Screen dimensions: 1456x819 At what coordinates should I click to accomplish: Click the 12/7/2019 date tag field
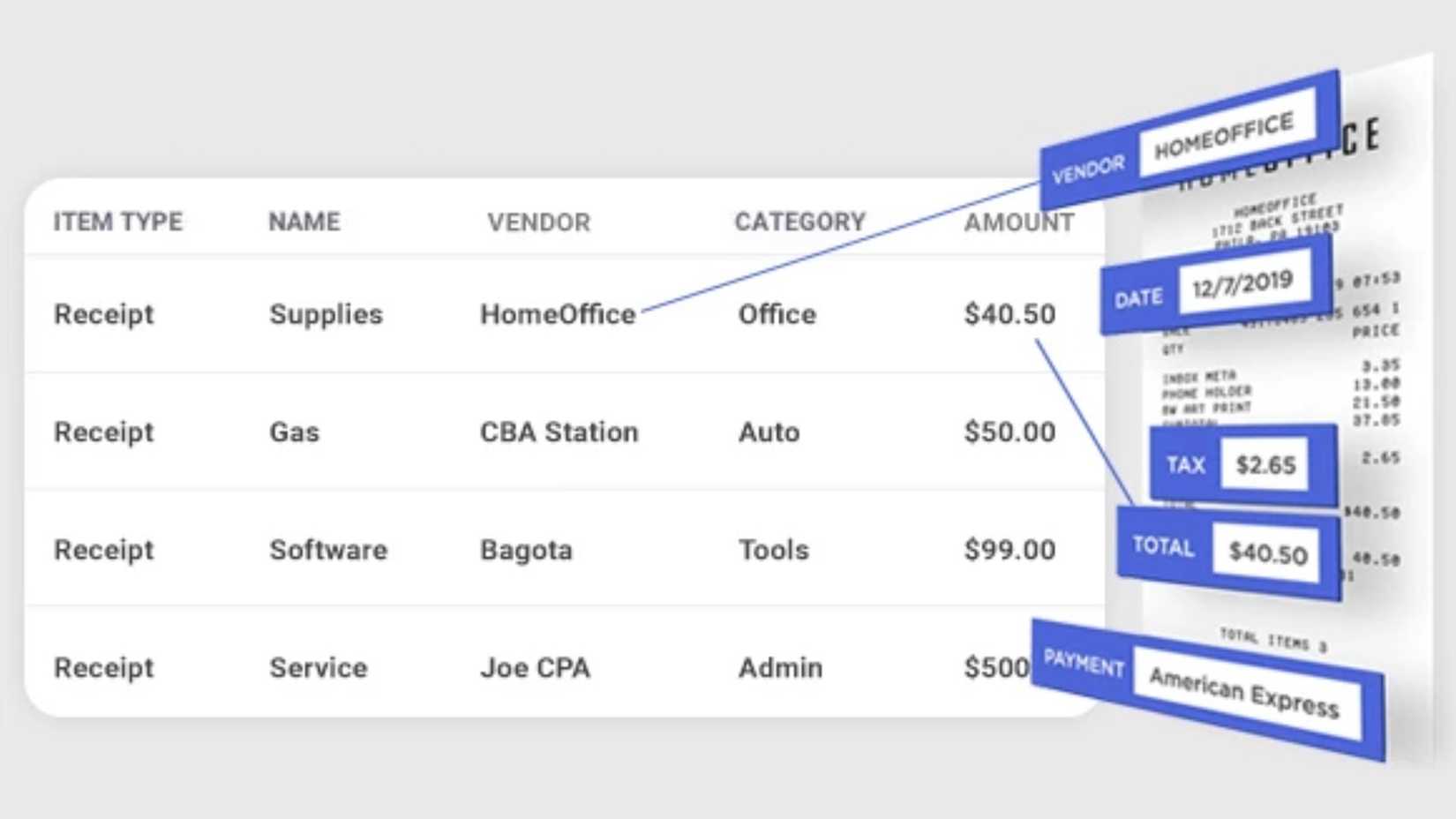pos(1242,284)
